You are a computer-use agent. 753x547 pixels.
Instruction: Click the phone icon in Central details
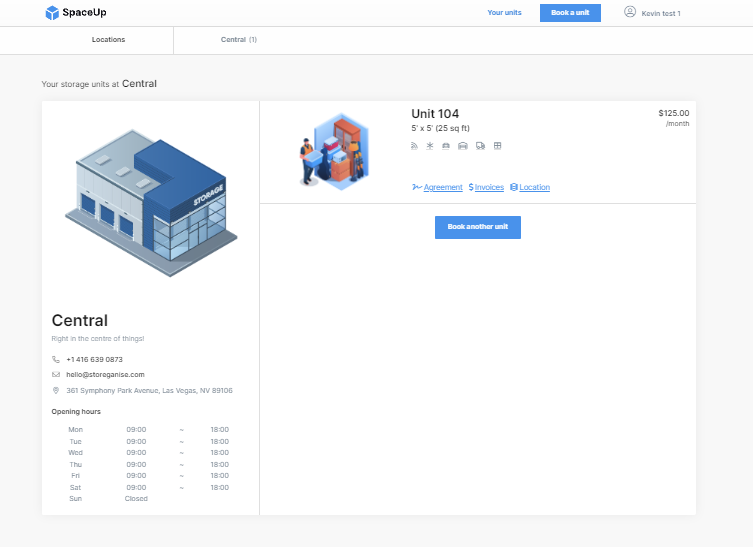point(56,359)
